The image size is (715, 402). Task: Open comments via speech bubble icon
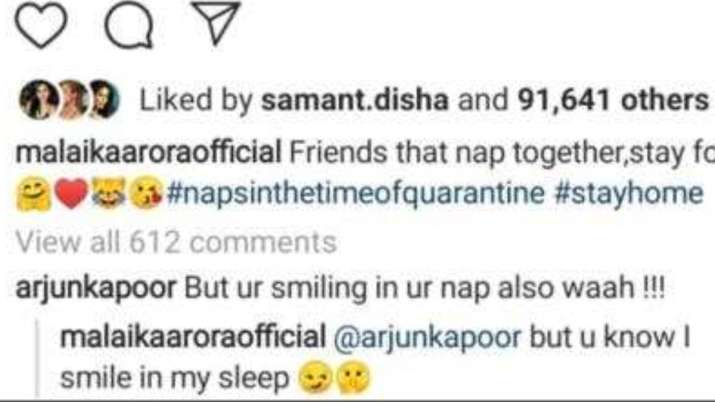129,26
